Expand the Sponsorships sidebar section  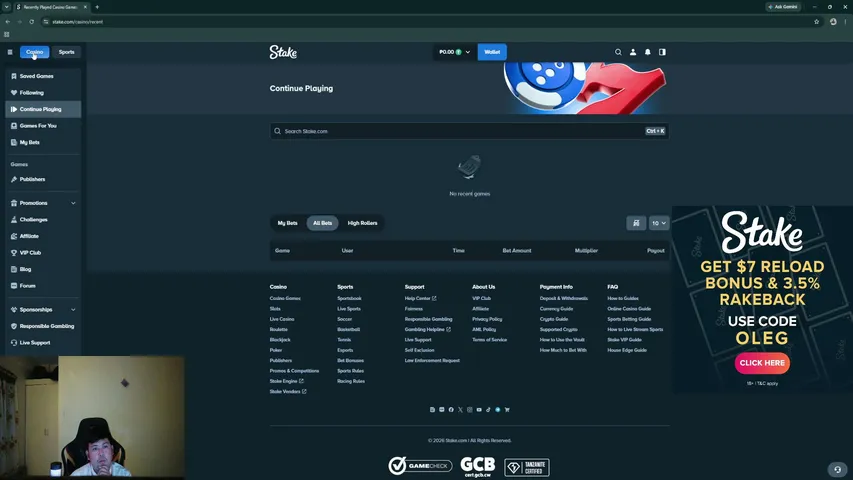73,310
